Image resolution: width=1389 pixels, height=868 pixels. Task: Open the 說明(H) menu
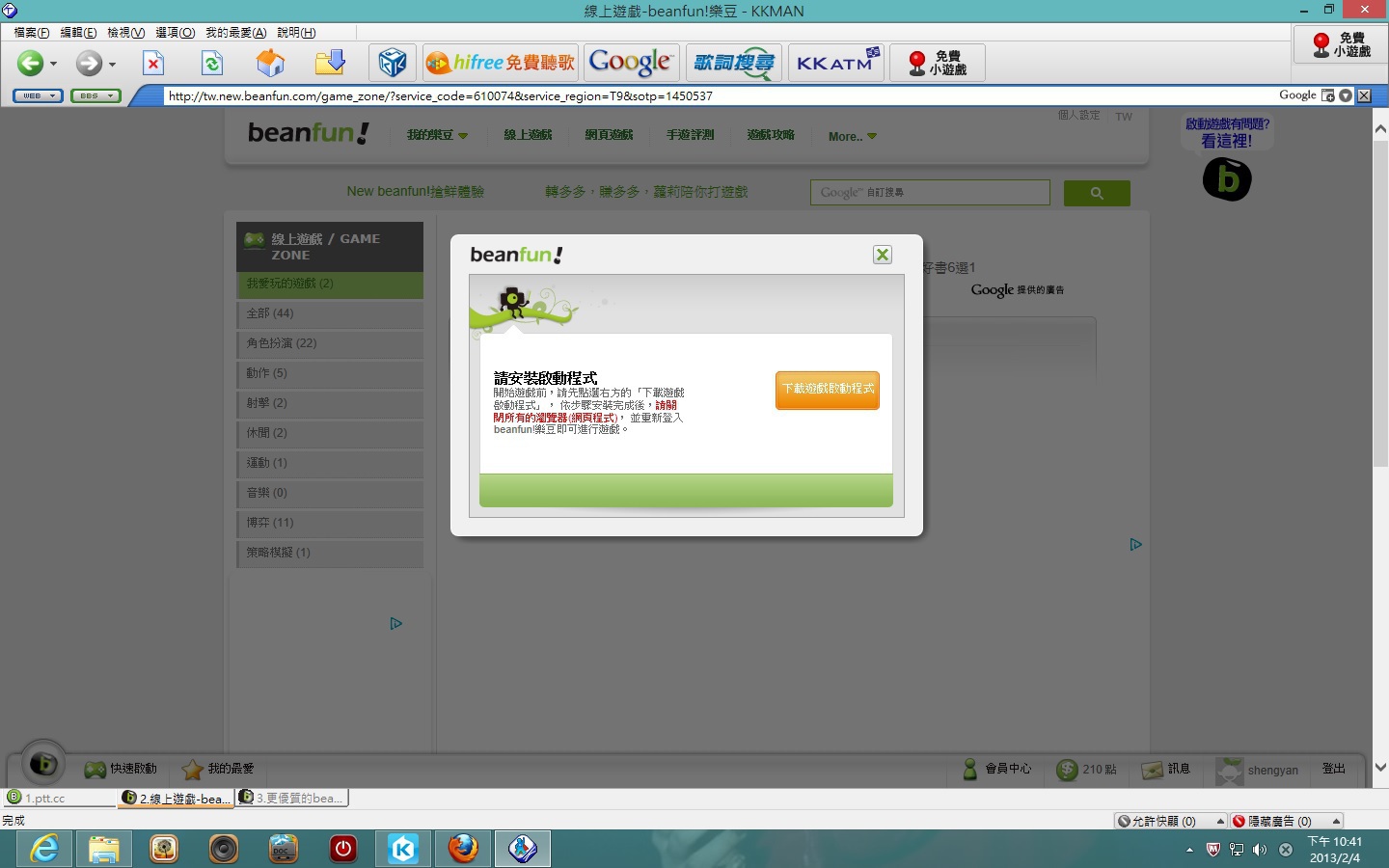point(296,33)
